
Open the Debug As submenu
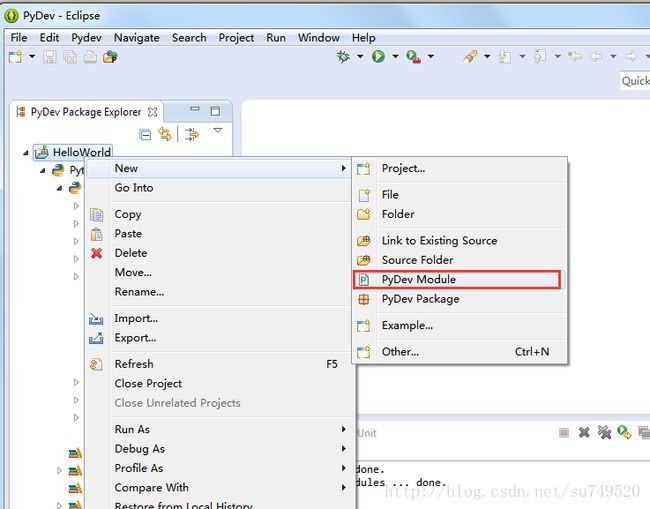click(219, 449)
